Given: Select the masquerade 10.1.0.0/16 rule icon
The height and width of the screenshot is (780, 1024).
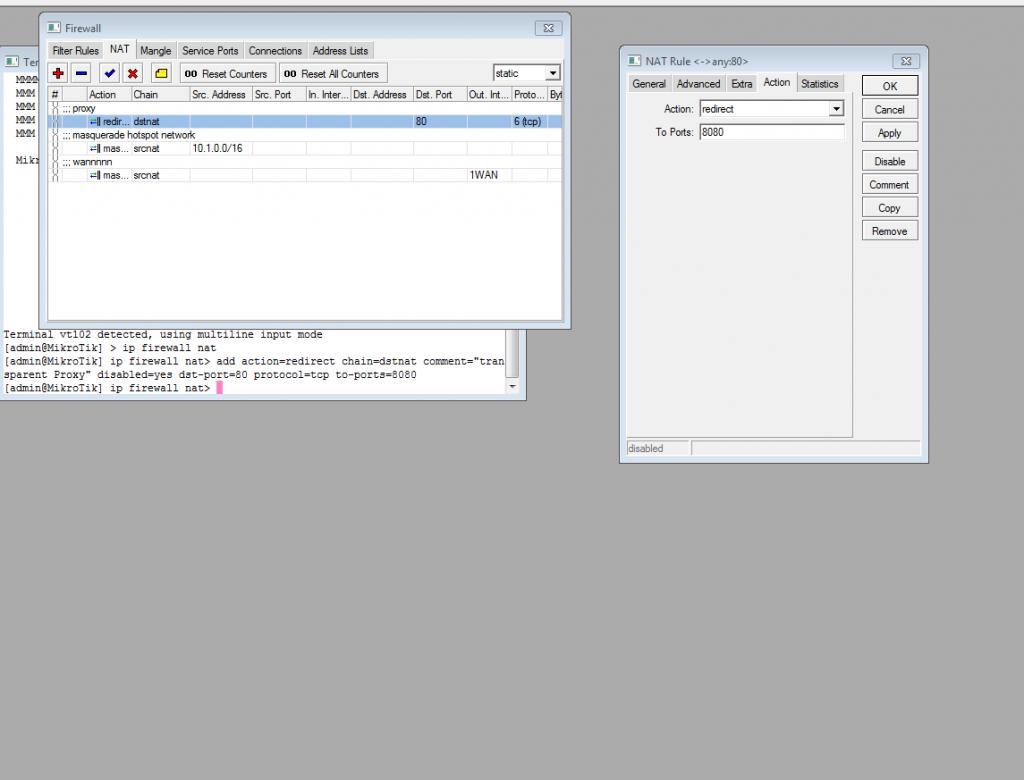Looking at the screenshot, I should (x=95, y=148).
